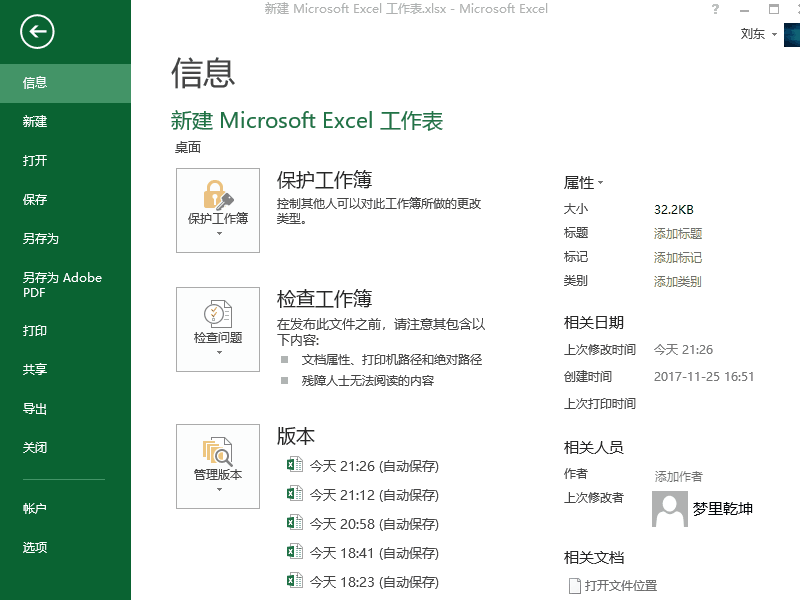Viewport: 800px width, 600px height.
Task: Click the Protect Workbook lock icon
Action: coord(218,195)
